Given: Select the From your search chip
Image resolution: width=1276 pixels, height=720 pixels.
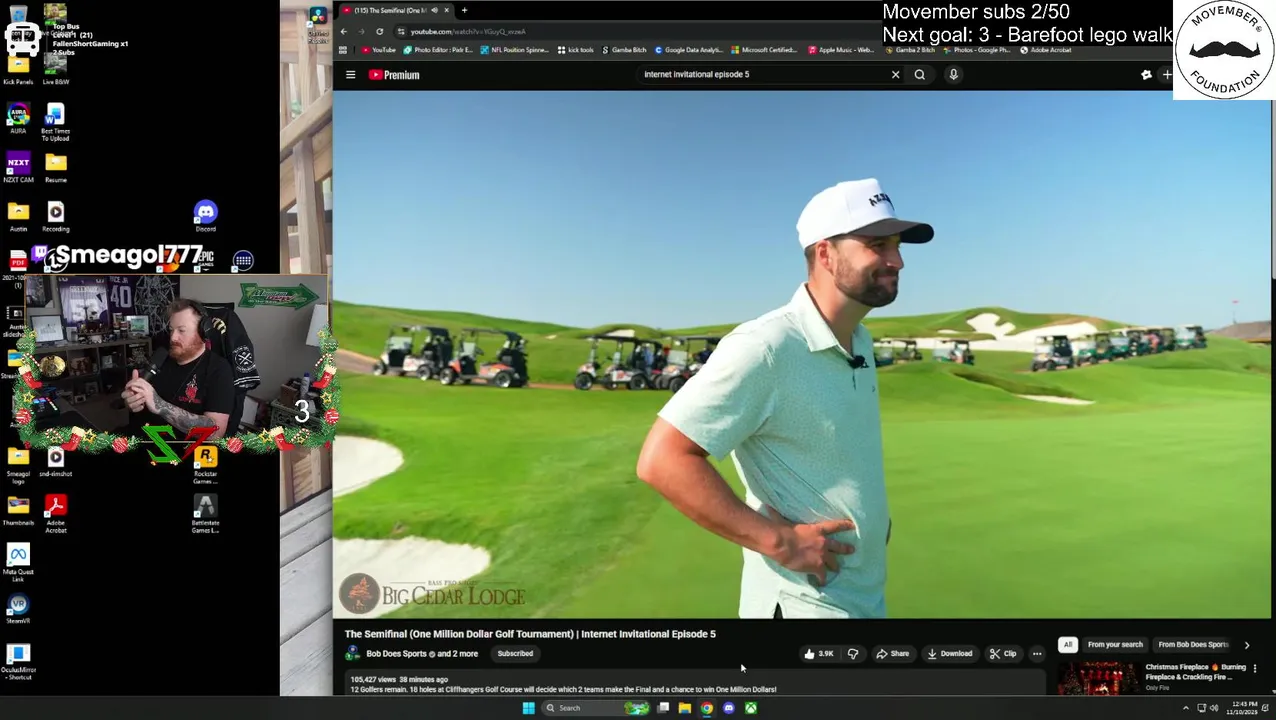Looking at the screenshot, I should pos(1115,645).
